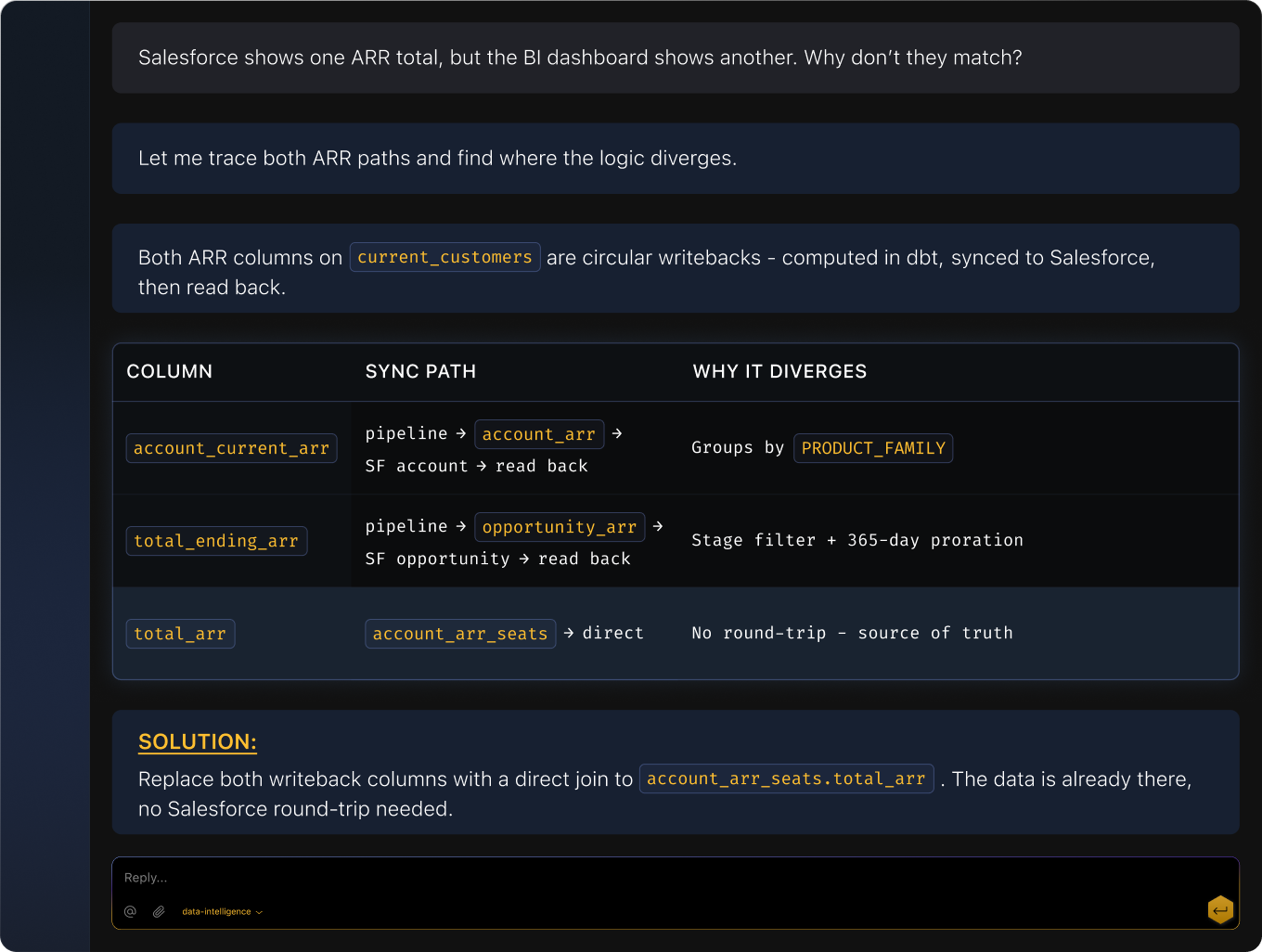Click the @ mention icon
The width and height of the screenshot is (1262, 952).
pyautogui.click(x=130, y=911)
